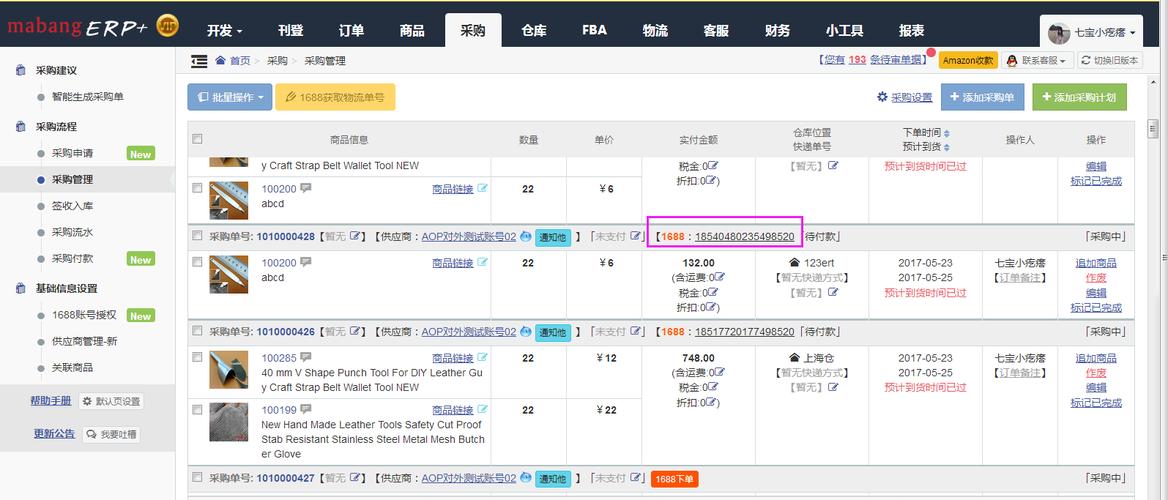Open the 批量操作 dropdown
This screenshot has width=1168, height=500.
click(229, 97)
